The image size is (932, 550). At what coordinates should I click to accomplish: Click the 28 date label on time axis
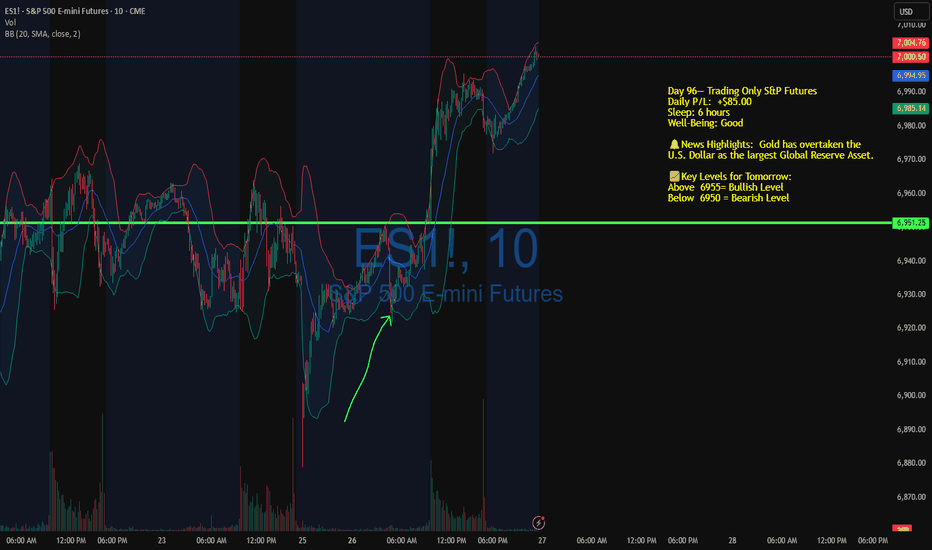pyautogui.click(x=732, y=540)
